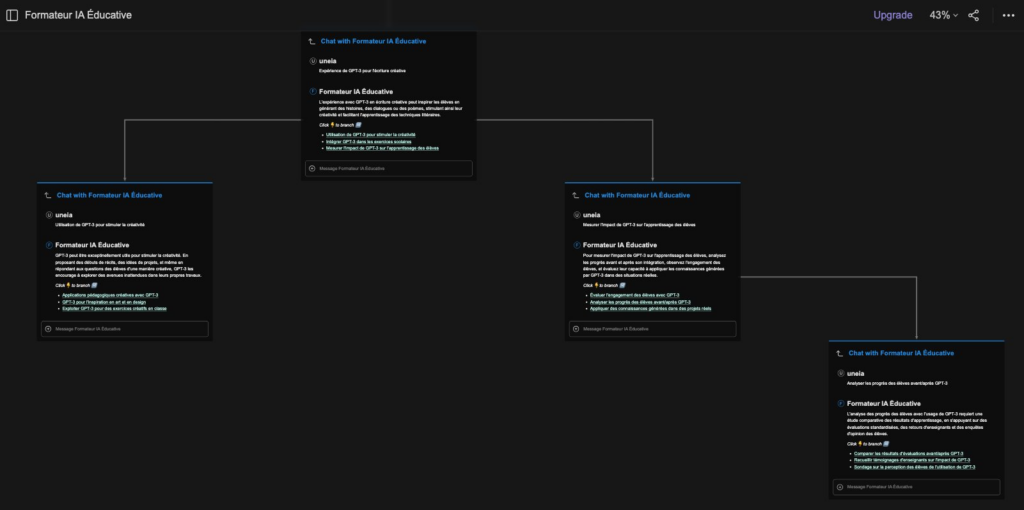Click the branch arrow icon on the top chat card

click(311, 42)
